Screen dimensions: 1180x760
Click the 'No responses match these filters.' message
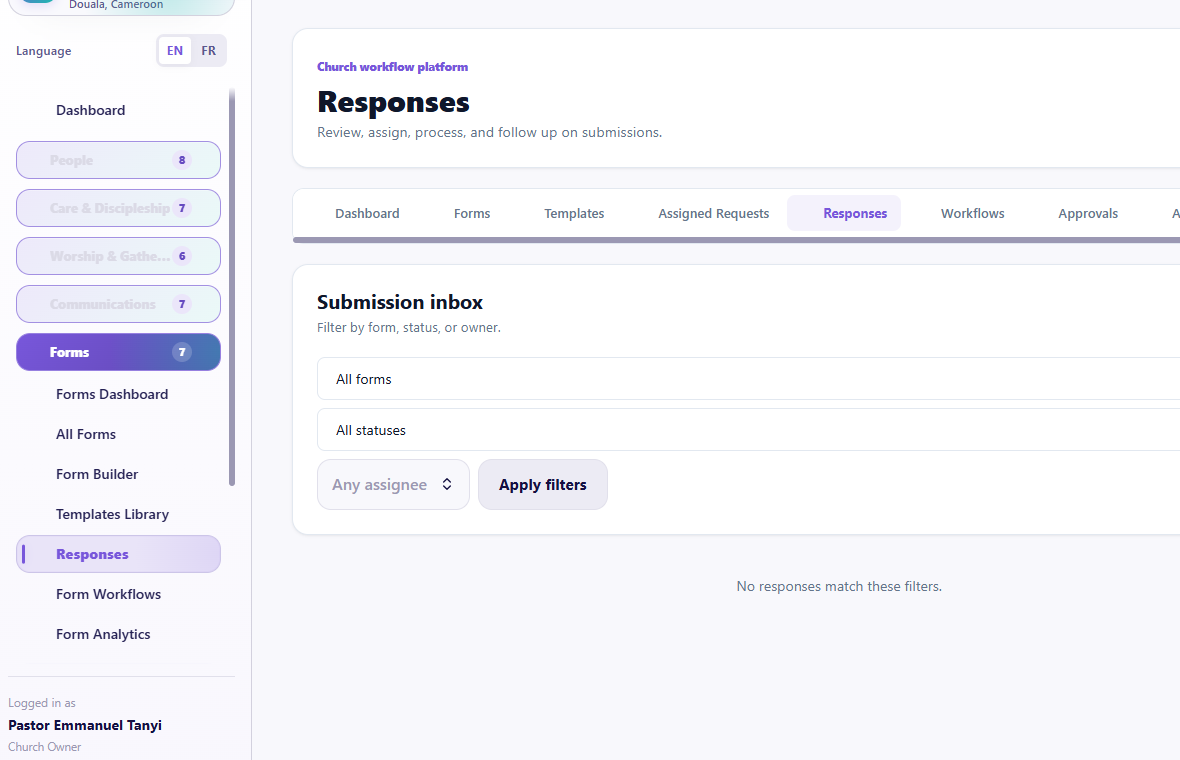coord(839,586)
